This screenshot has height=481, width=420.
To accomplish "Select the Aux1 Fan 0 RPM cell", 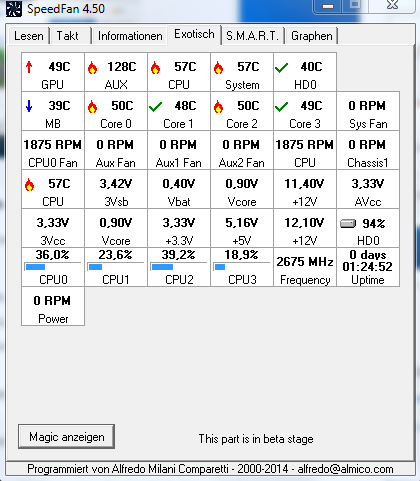I will tap(179, 150).
